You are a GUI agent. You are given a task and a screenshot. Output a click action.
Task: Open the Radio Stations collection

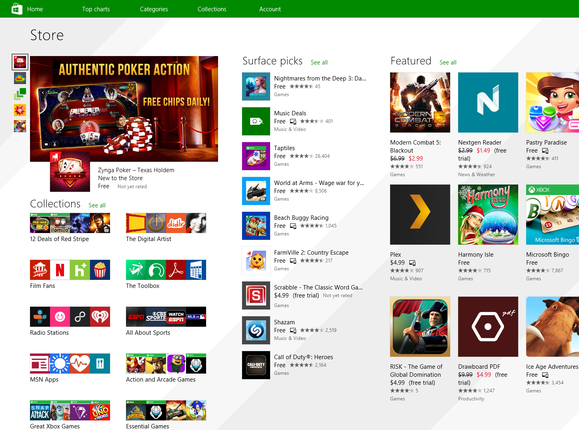70,321
